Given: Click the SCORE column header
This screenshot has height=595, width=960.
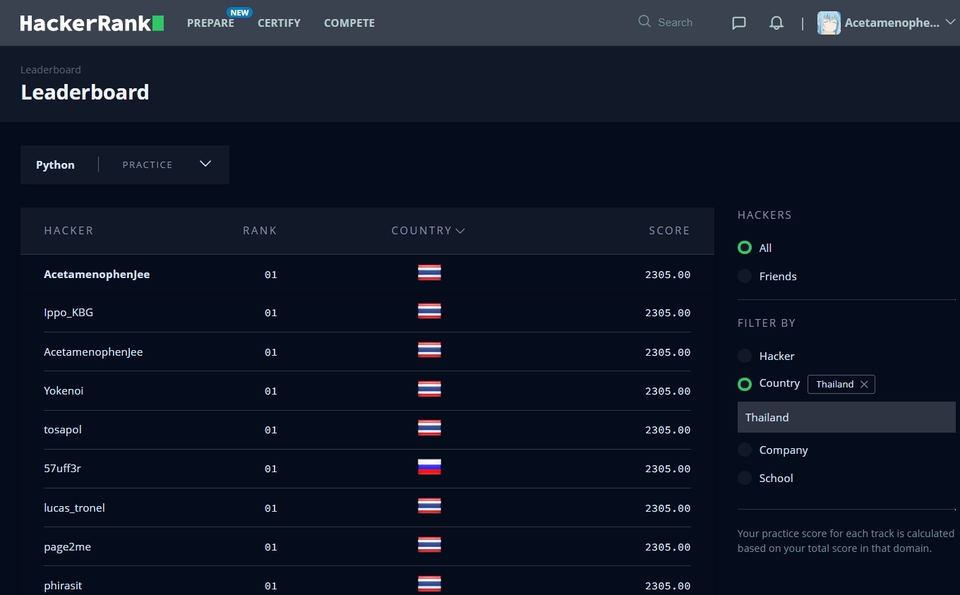Looking at the screenshot, I should tap(669, 231).
